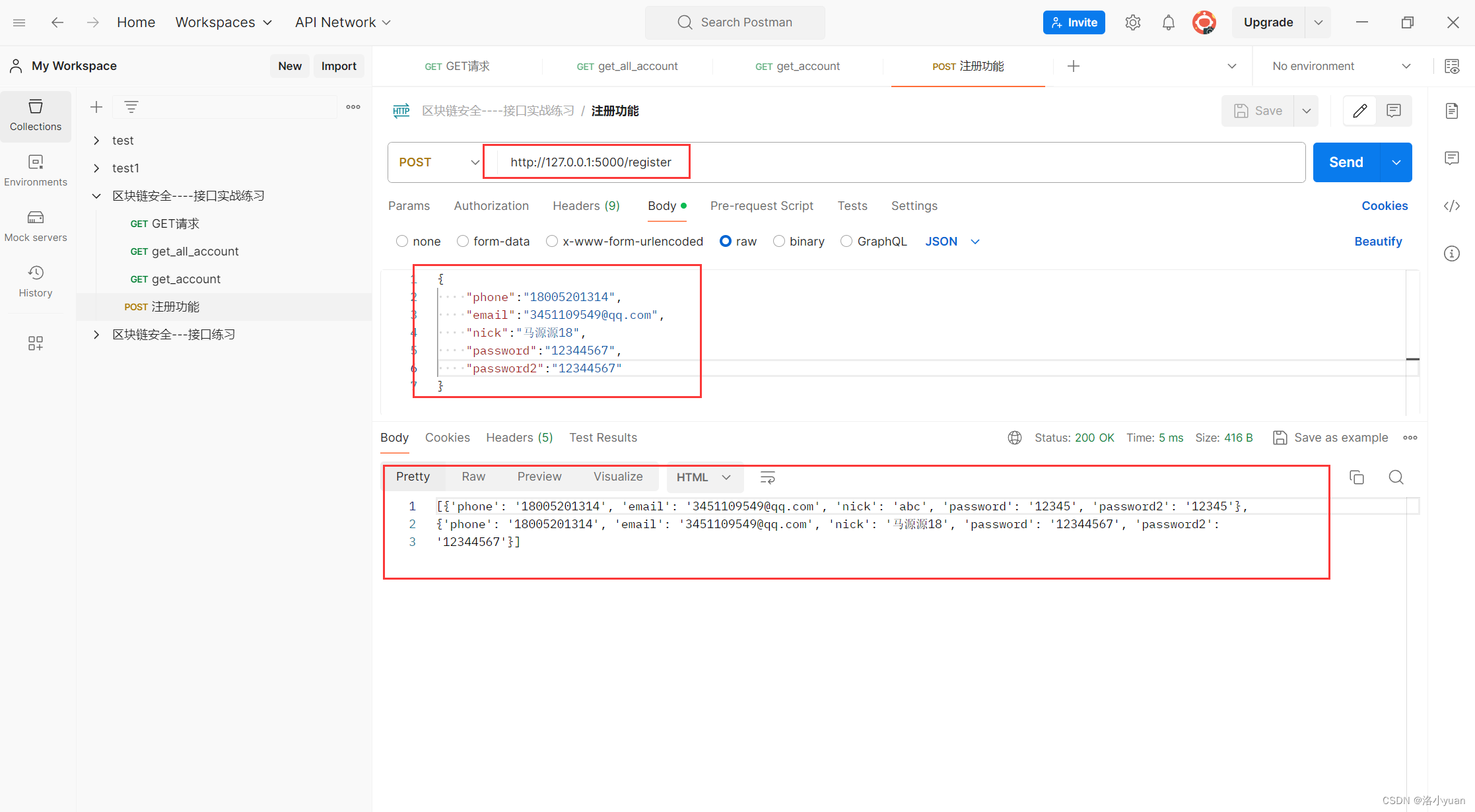Click the Invite button

tap(1074, 22)
